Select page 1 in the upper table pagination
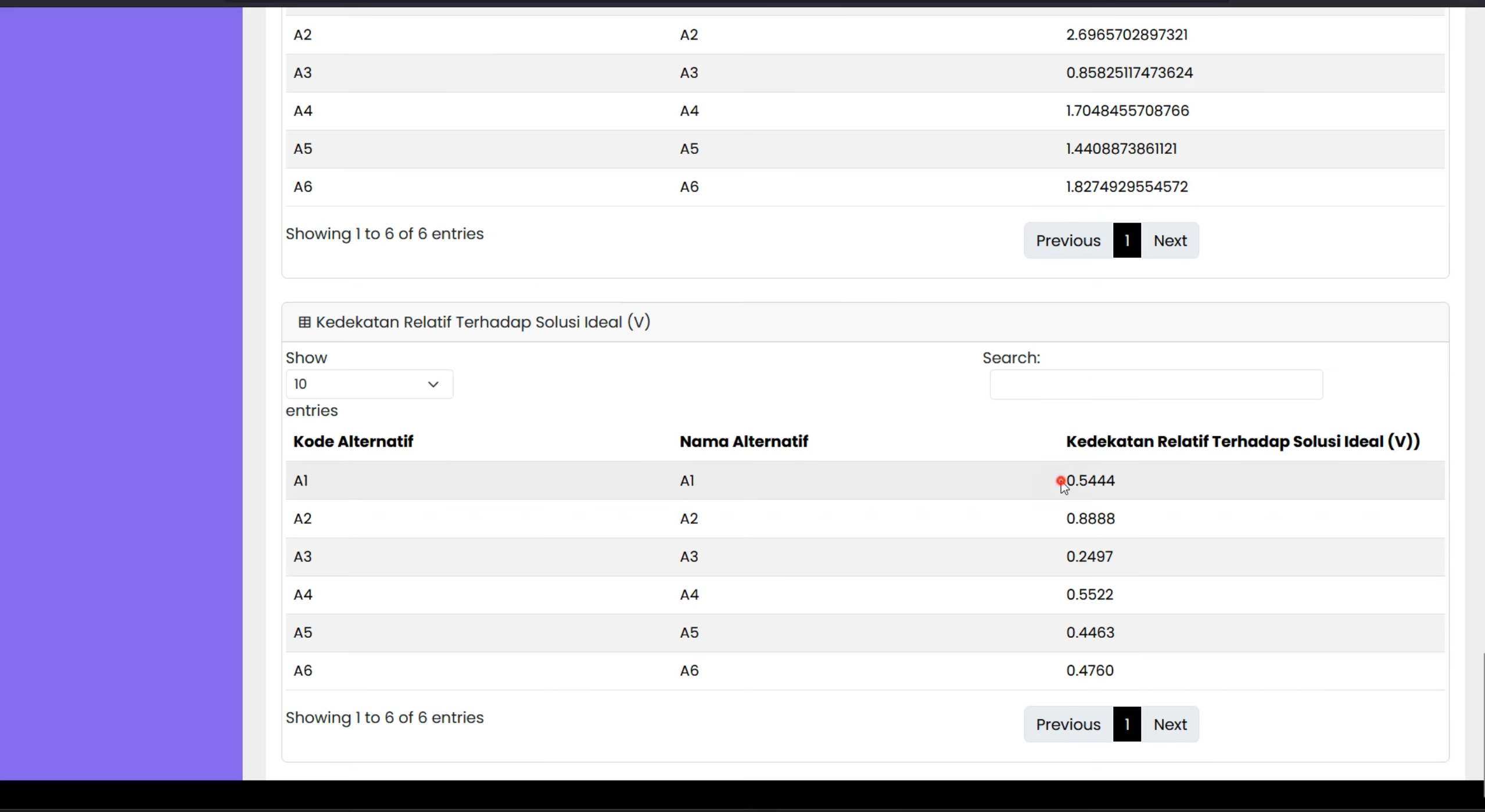The height and width of the screenshot is (812, 1485). coord(1127,240)
